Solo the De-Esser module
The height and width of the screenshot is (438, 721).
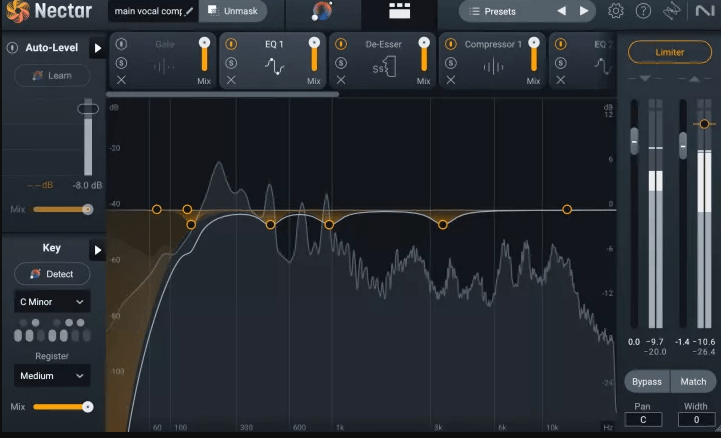(x=340, y=62)
